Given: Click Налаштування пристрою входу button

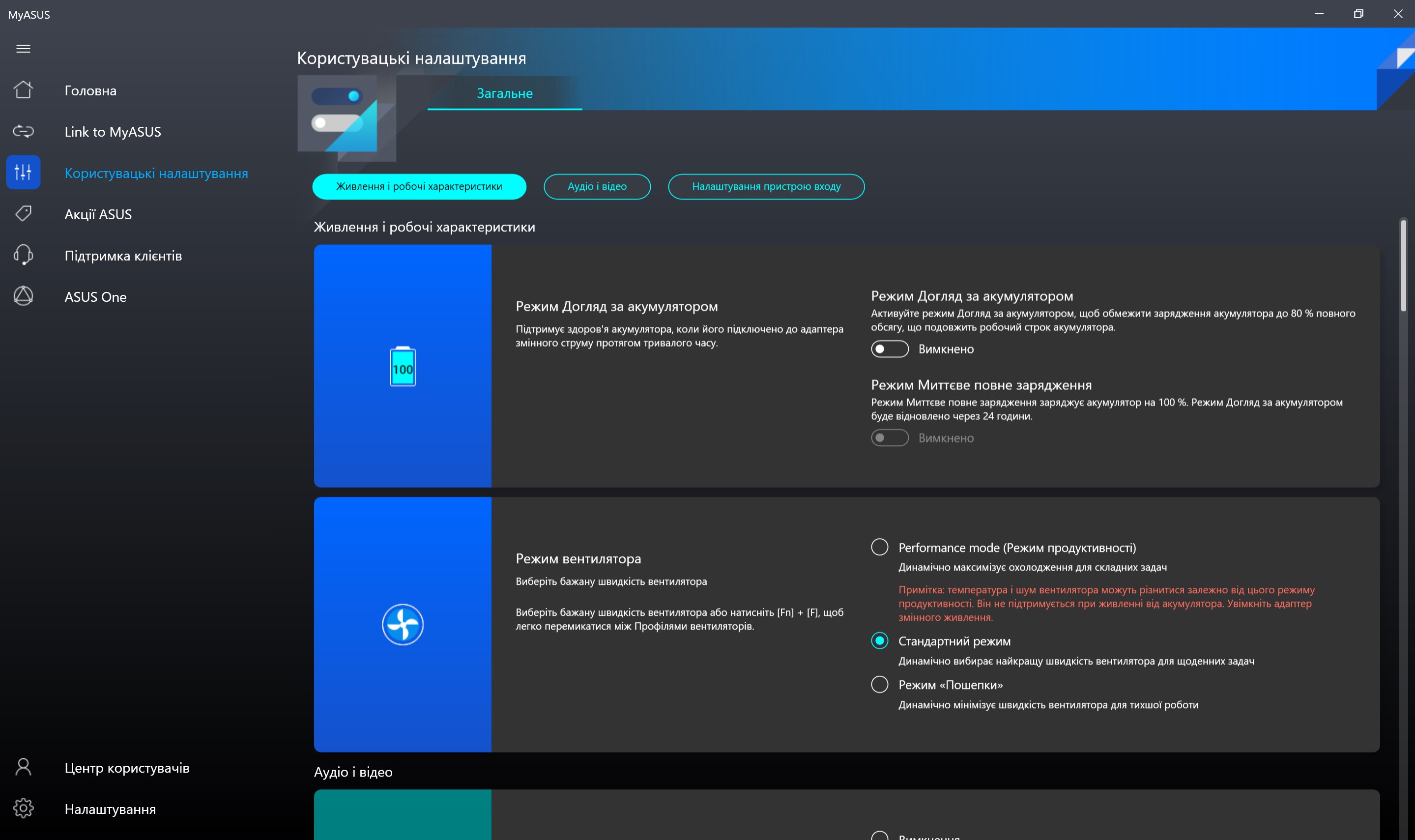Looking at the screenshot, I should pyautogui.click(x=766, y=186).
